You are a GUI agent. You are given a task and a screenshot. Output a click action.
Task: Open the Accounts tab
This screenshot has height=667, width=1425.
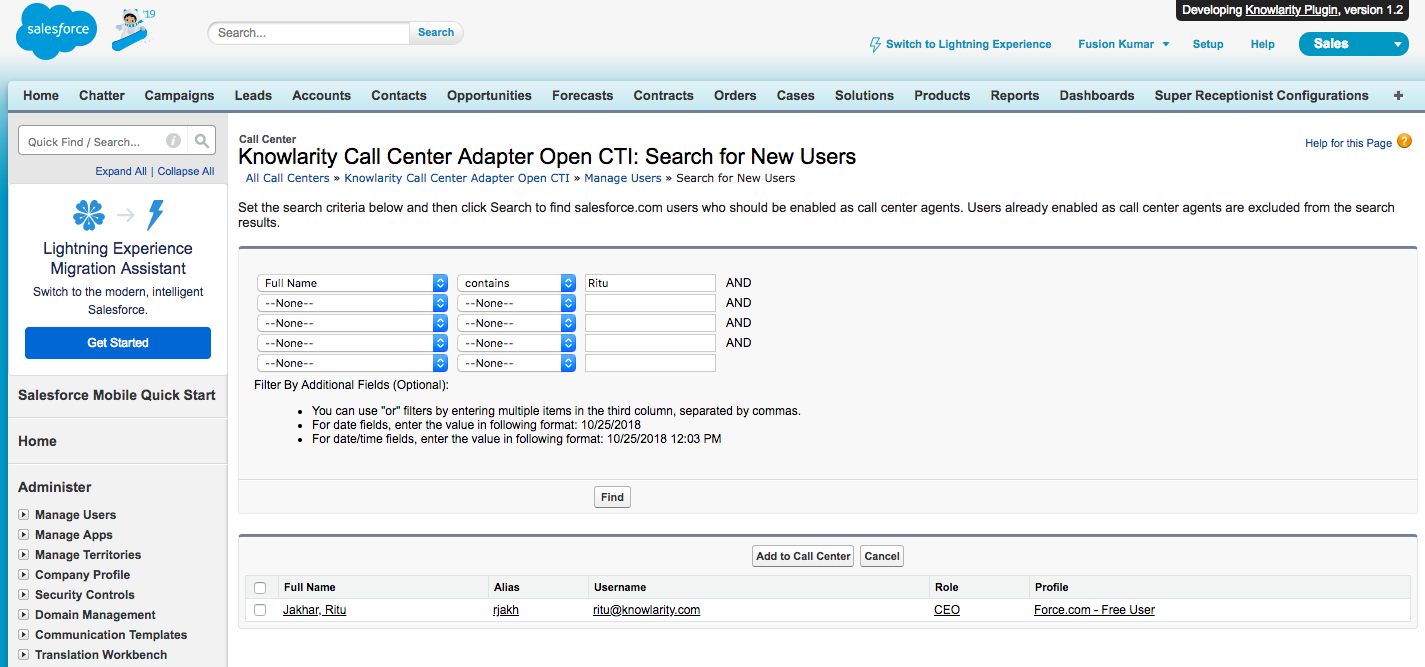tap(321, 96)
